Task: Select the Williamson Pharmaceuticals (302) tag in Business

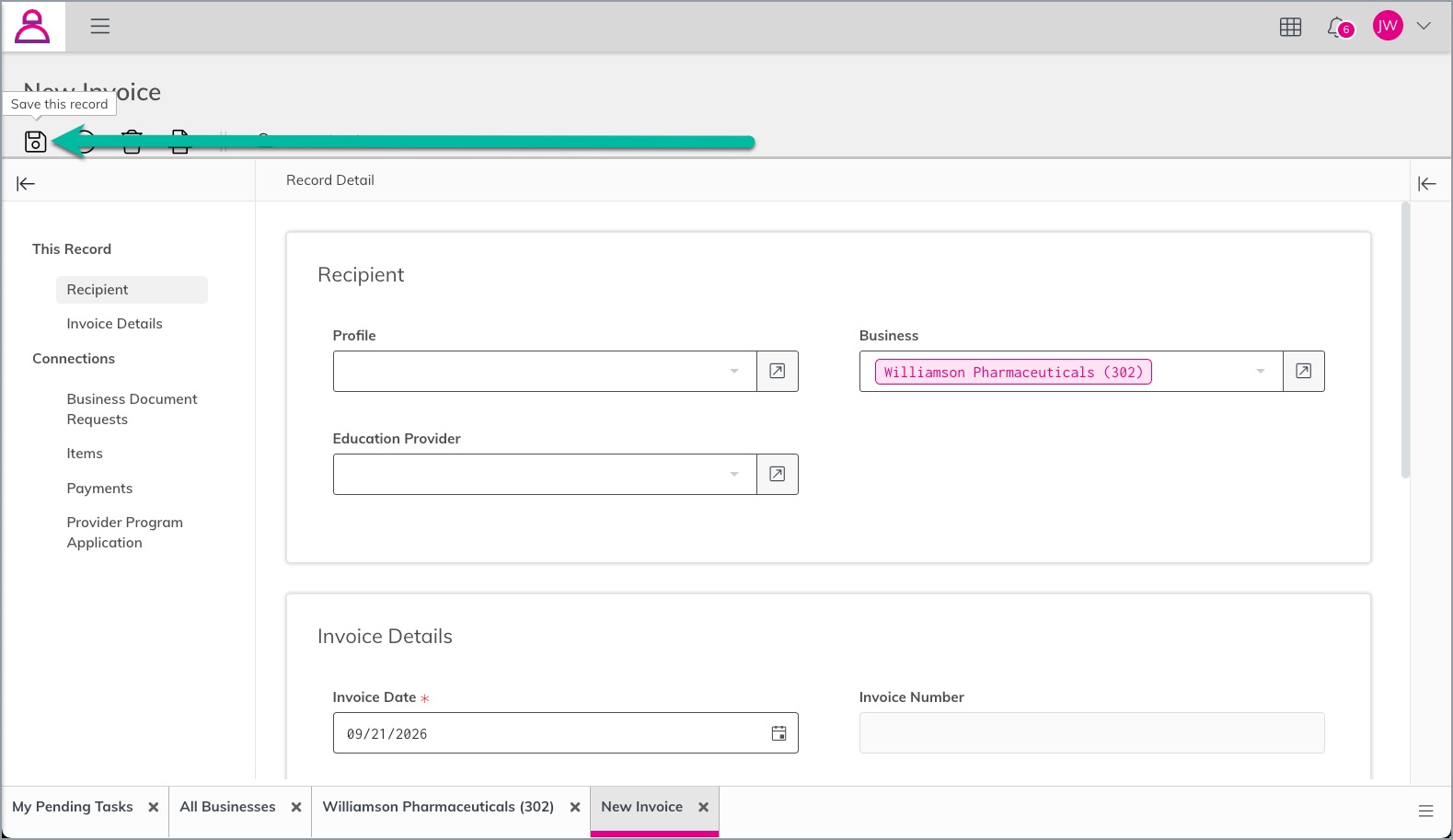Action: [1013, 372]
